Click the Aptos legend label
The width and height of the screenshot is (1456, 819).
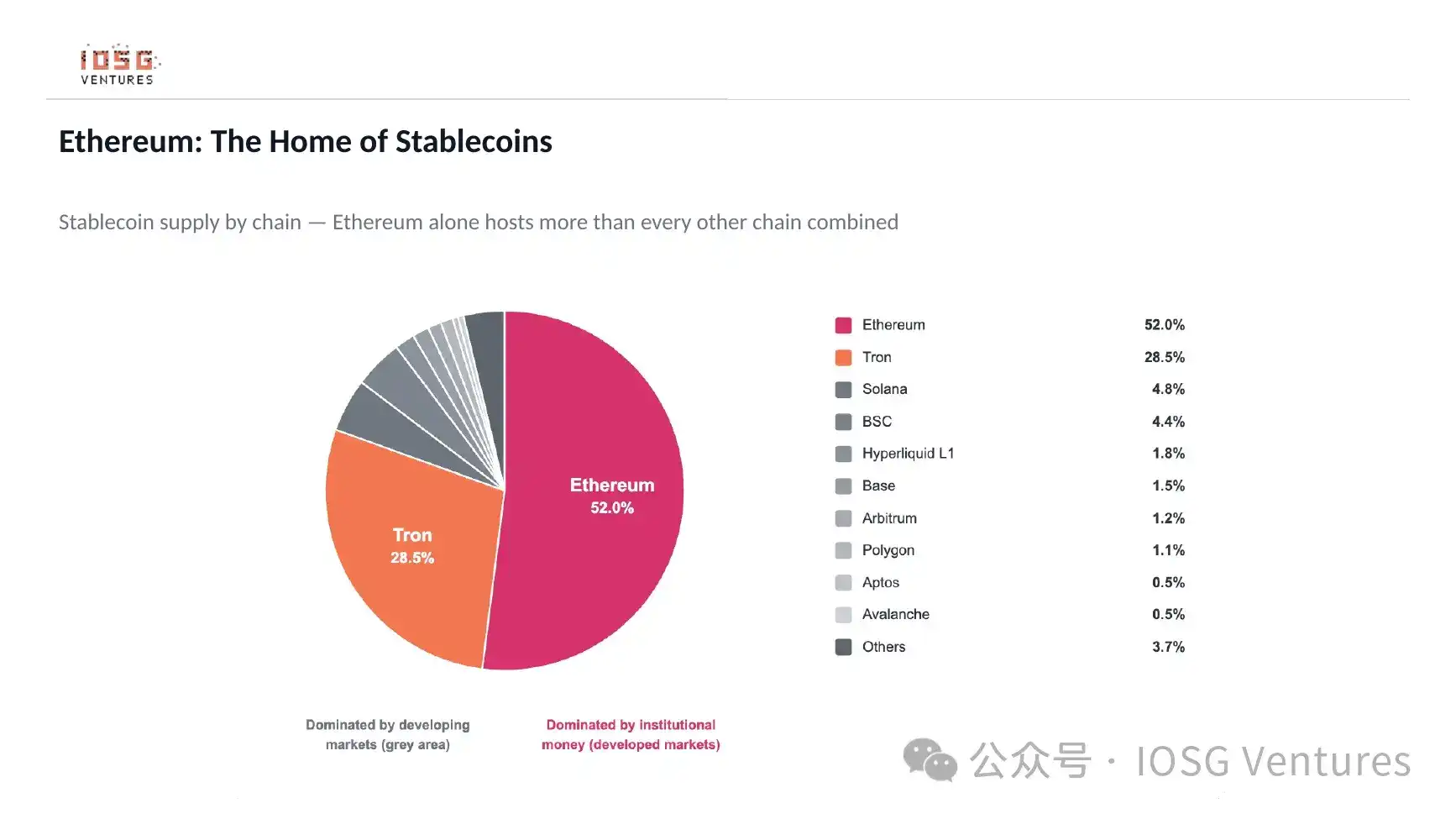pyautogui.click(x=880, y=582)
